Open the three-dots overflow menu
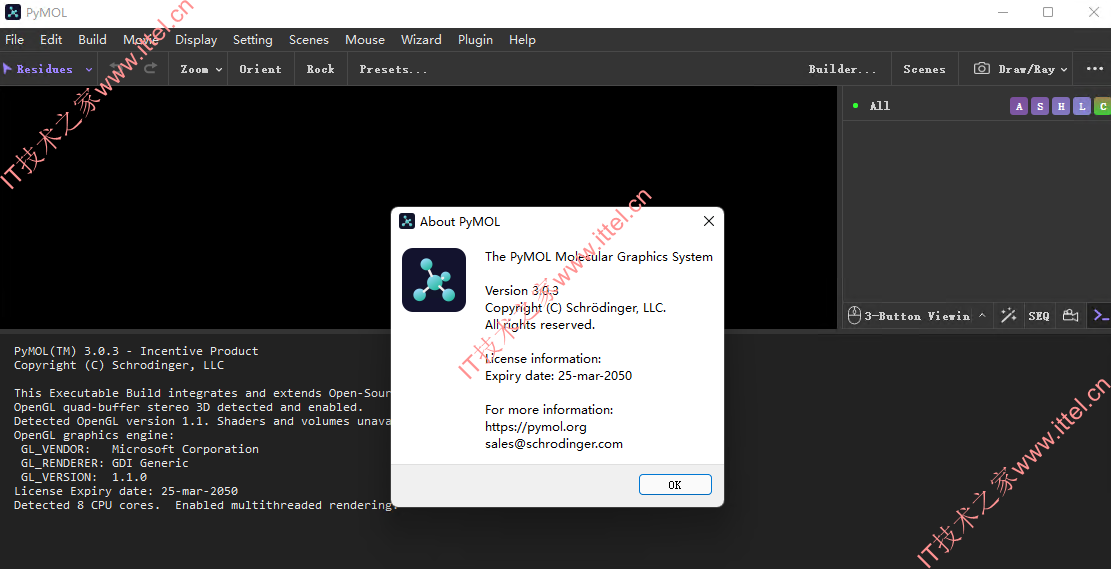The width and height of the screenshot is (1111, 569). tap(1094, 69)
